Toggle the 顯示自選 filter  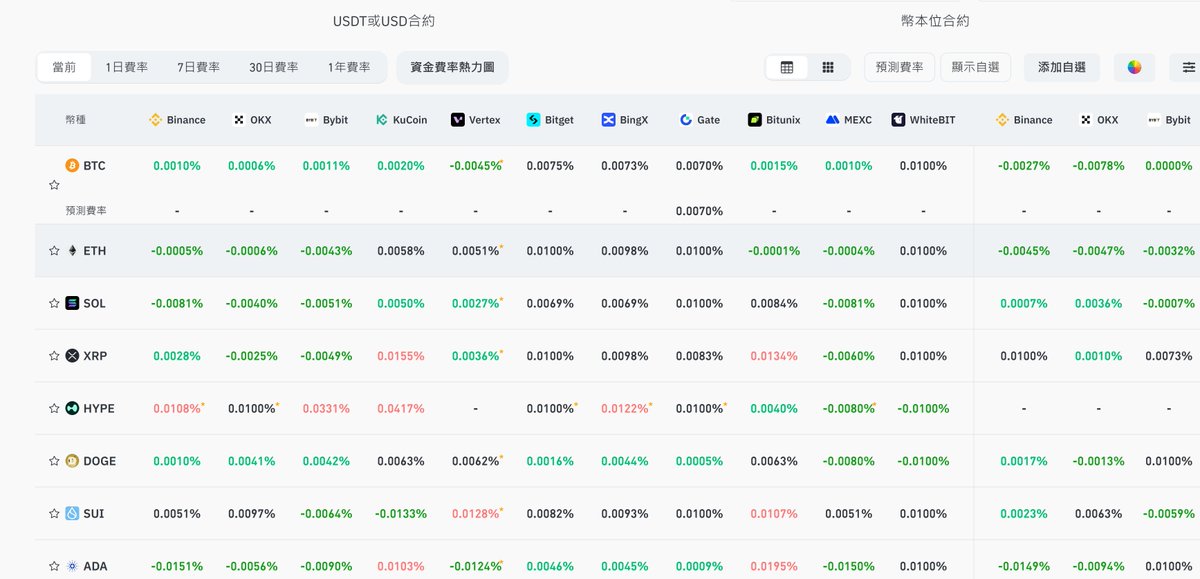click(x=975, y=67)
